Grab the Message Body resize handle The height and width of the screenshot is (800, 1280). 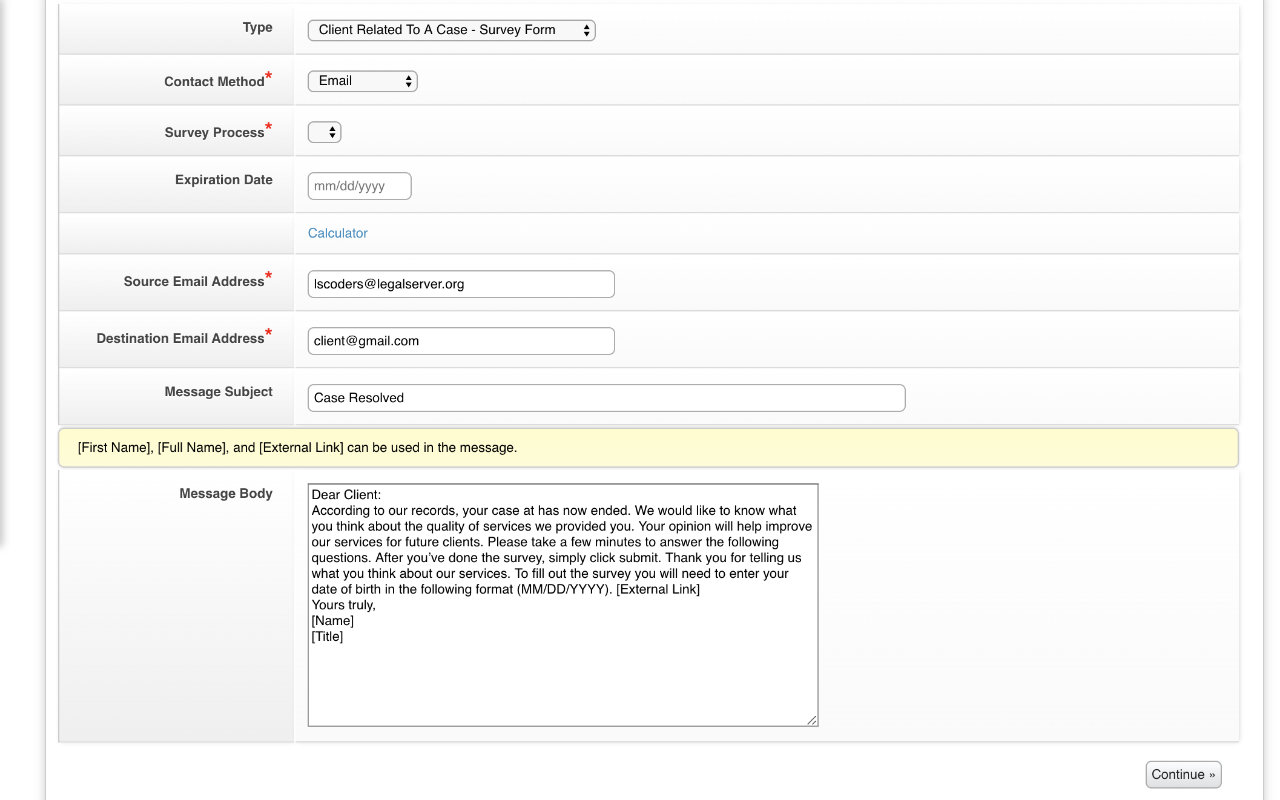(x=812, y=720)
